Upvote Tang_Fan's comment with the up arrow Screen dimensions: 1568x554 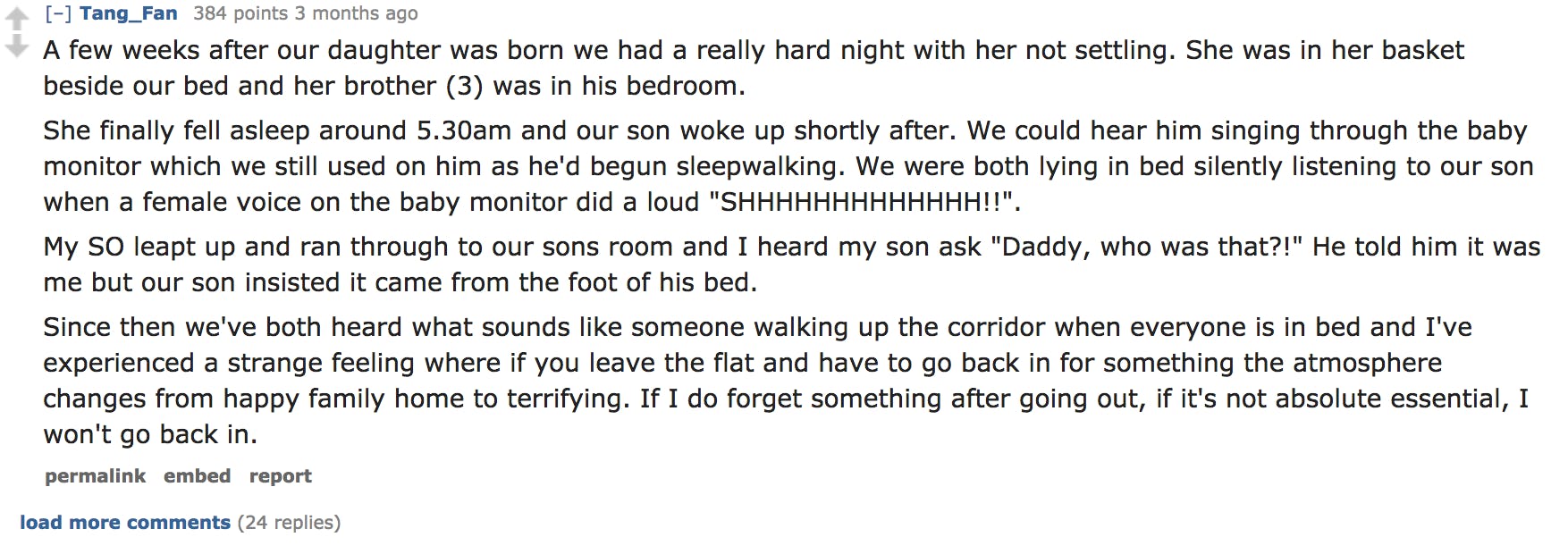point(17,19)
